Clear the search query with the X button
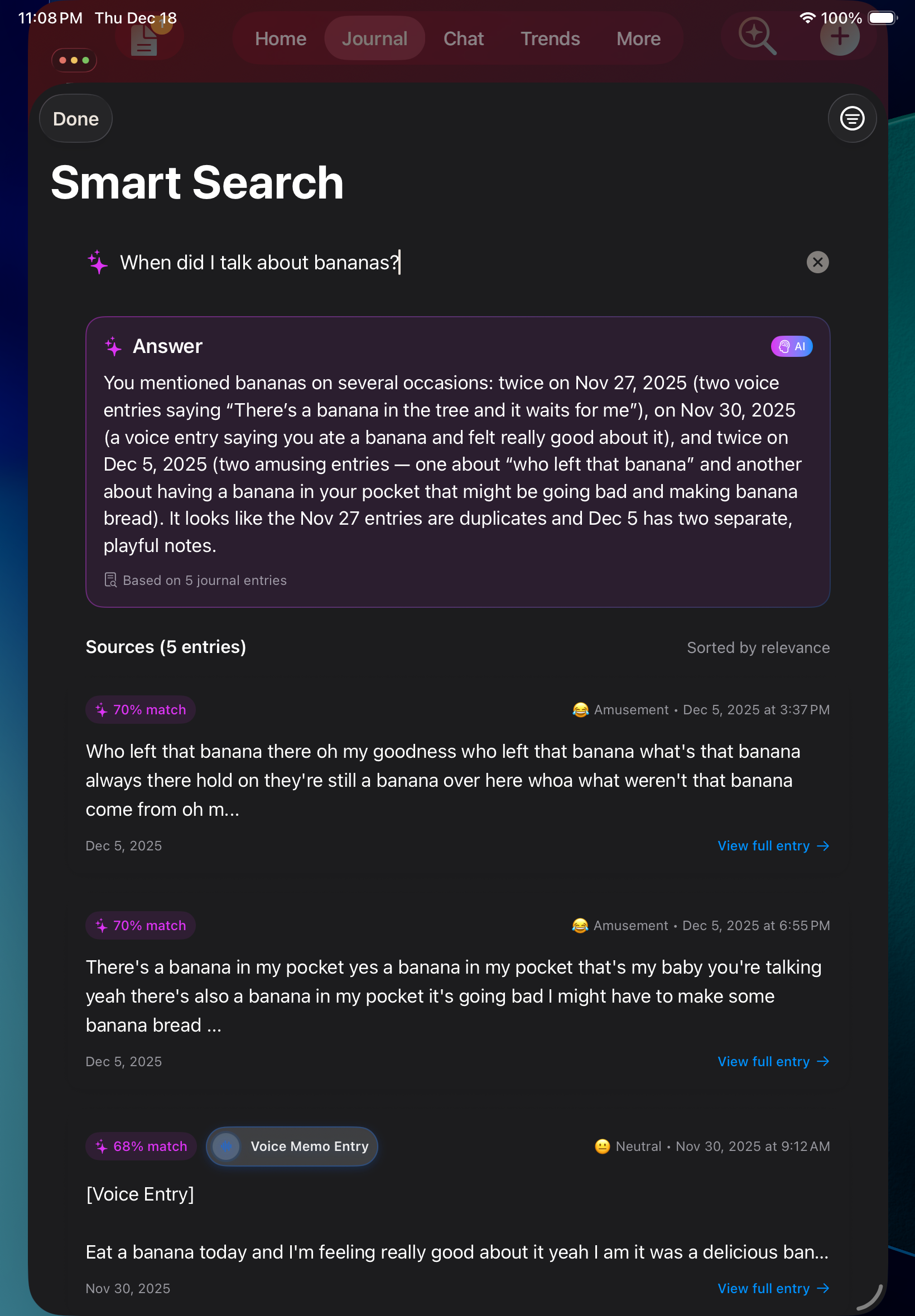915x1316 pixels. coord(817,263)
